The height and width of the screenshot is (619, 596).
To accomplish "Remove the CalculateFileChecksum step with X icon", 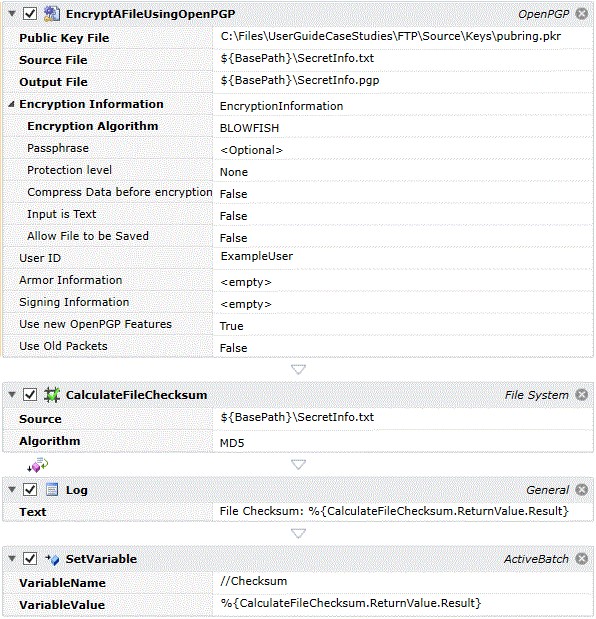I will click(581, 395).
